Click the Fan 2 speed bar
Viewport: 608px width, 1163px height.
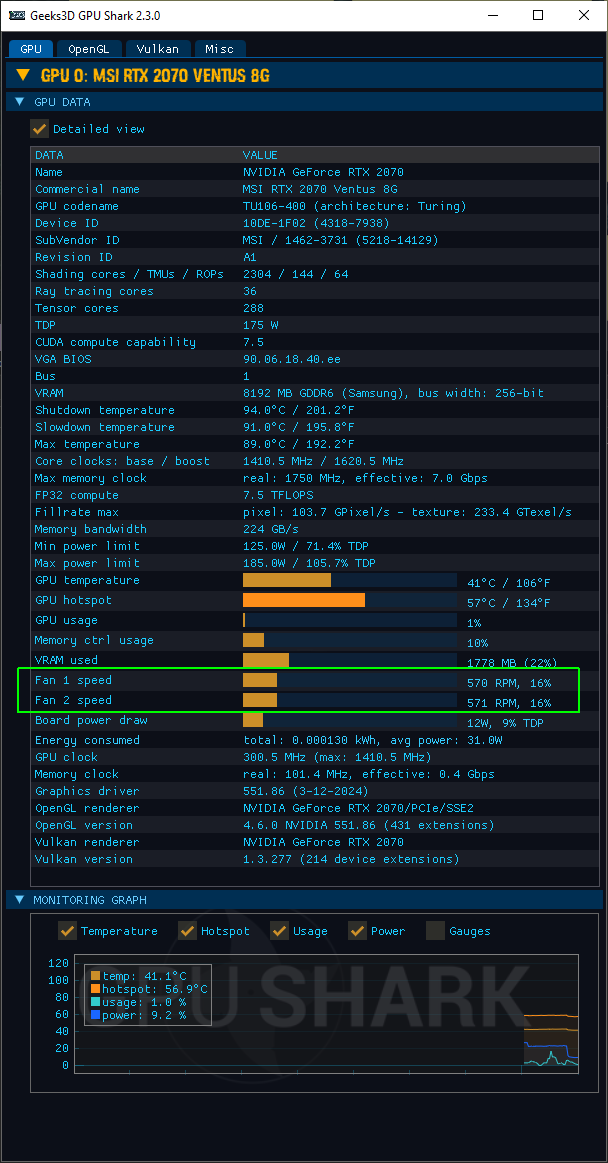click(x=350, y=700)
